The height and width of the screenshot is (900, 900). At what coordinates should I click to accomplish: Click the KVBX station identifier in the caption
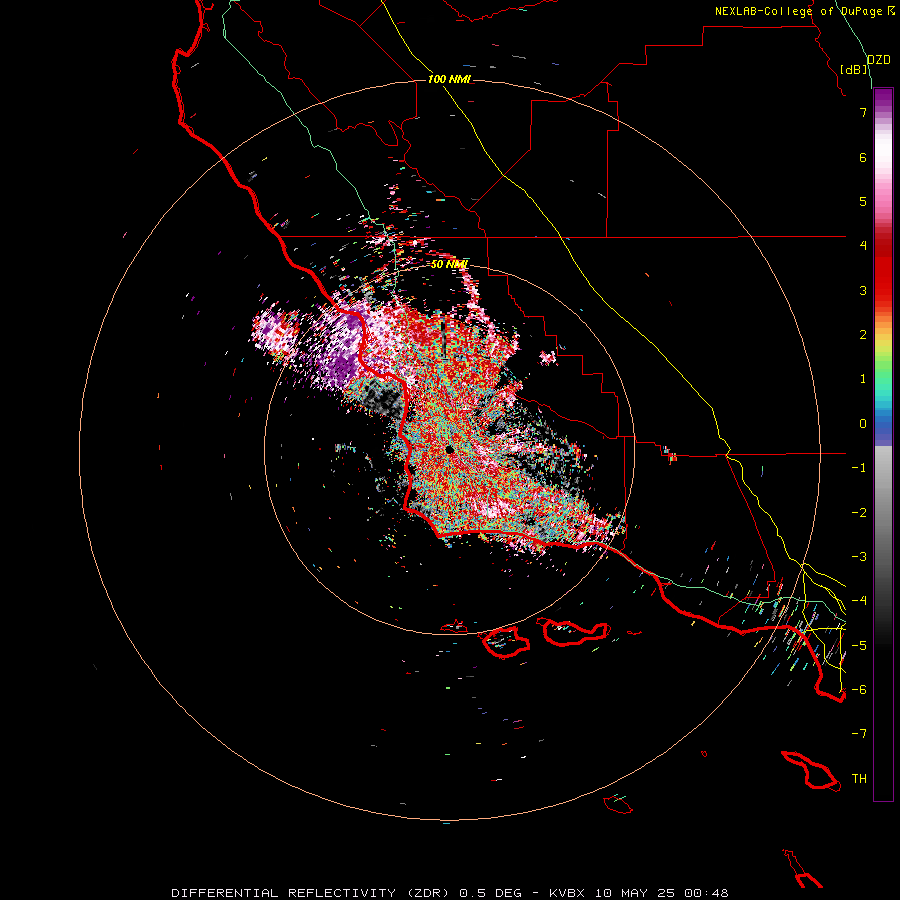(x=567, y=893)
